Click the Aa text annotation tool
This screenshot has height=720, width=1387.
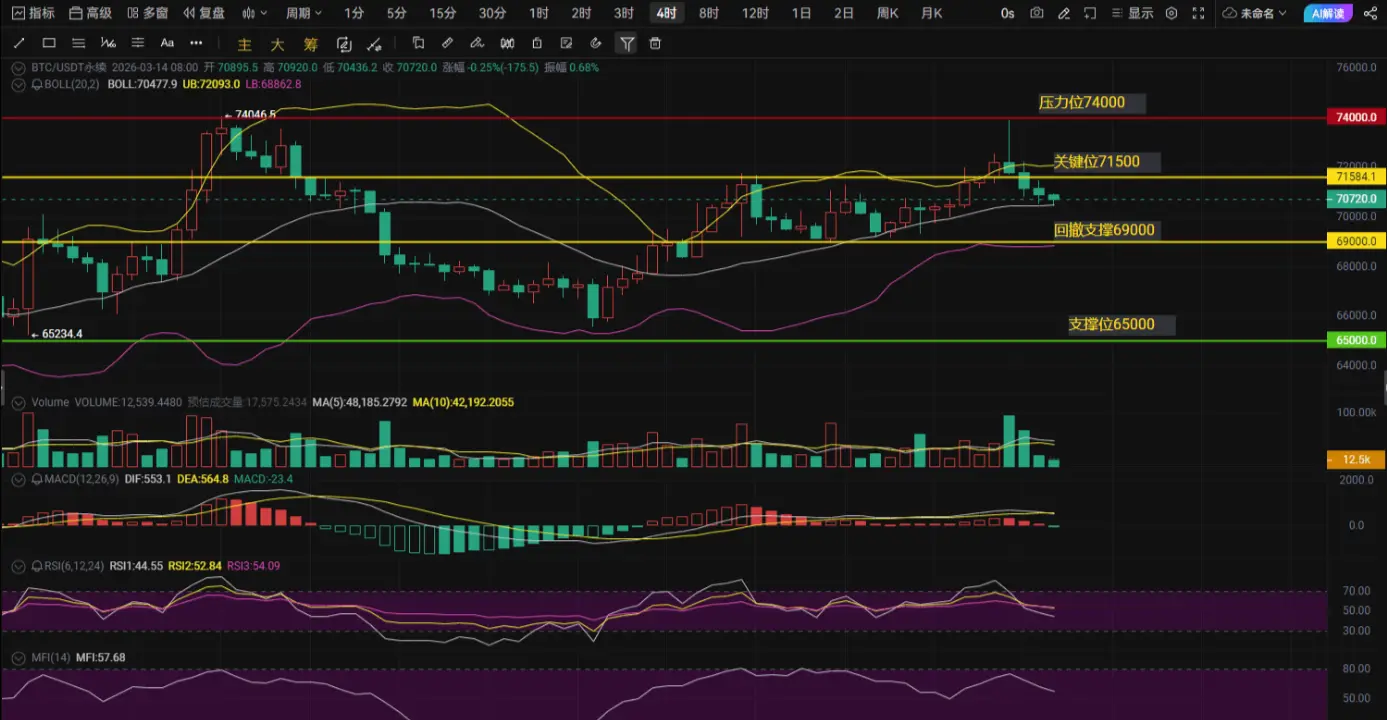click(167, 43)
